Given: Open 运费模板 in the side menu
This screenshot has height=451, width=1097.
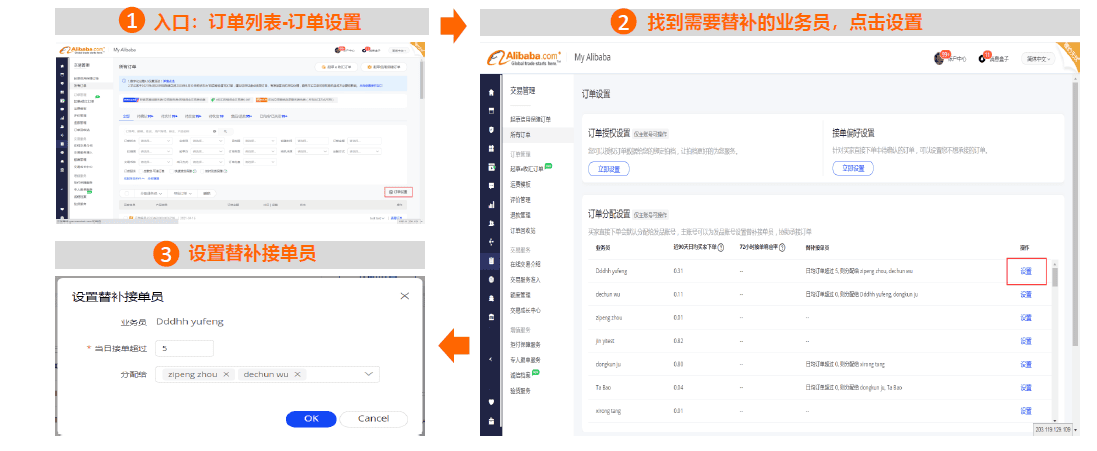Looking at the screenshot, I should pyautogui.click(x=520, y=183).
